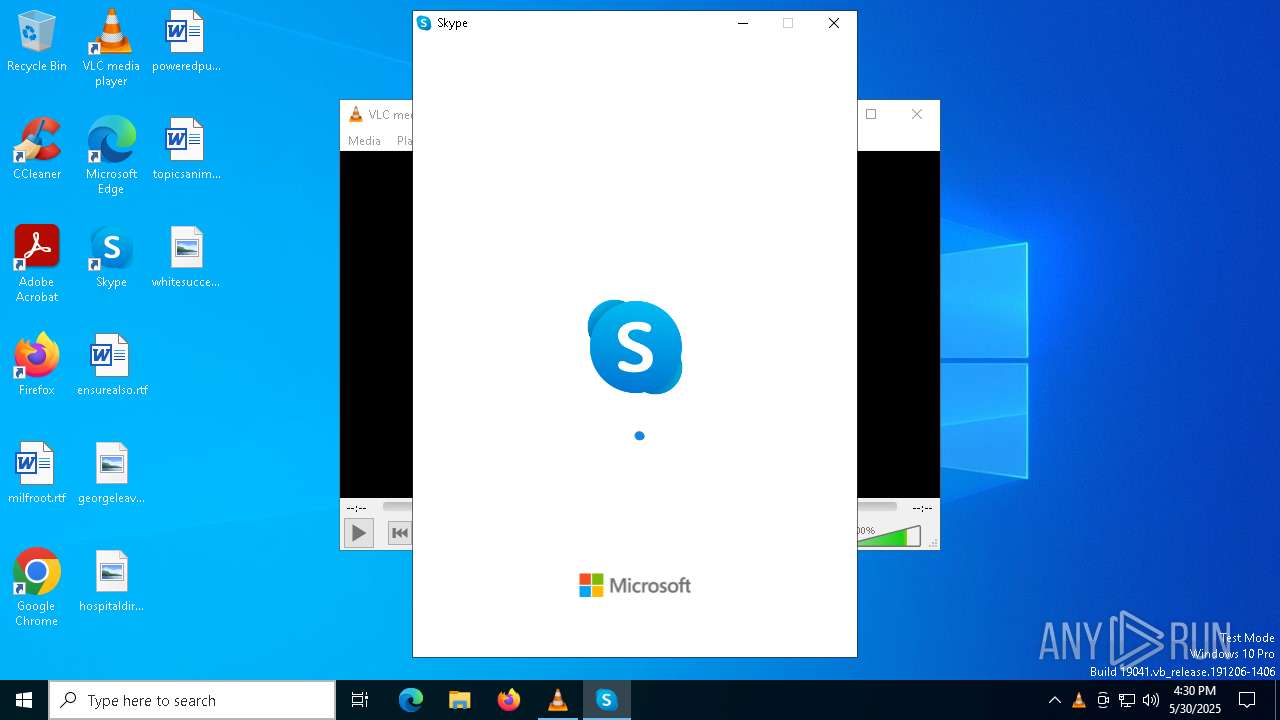The width and height of the screenshot is (1280, 720).
Task: Launch Skype from desktop shortcut
Action: pos(111,258)
